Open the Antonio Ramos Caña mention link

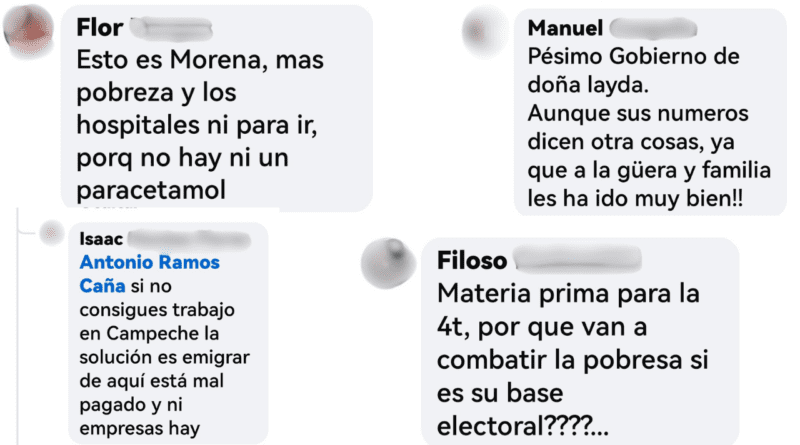(x=149, y=274)
